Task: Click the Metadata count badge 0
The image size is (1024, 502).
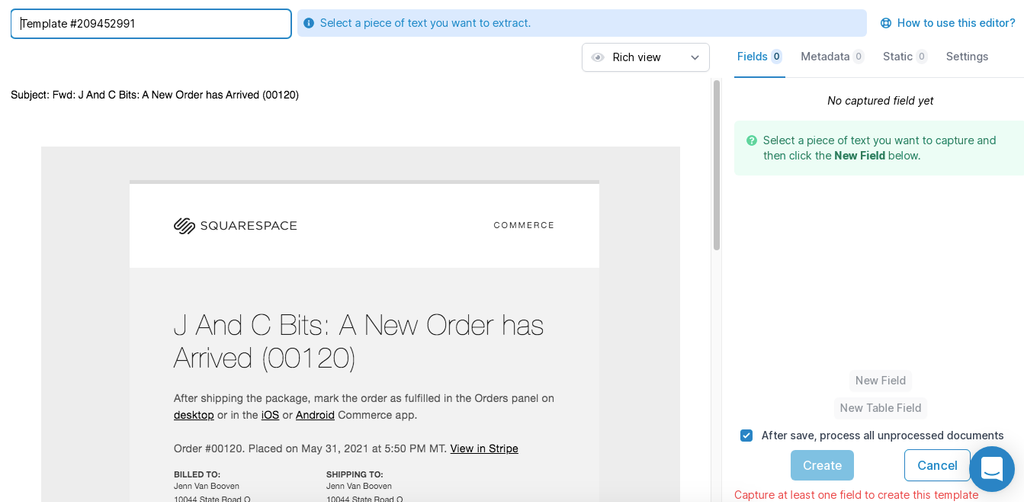Action: pos(858,57)
